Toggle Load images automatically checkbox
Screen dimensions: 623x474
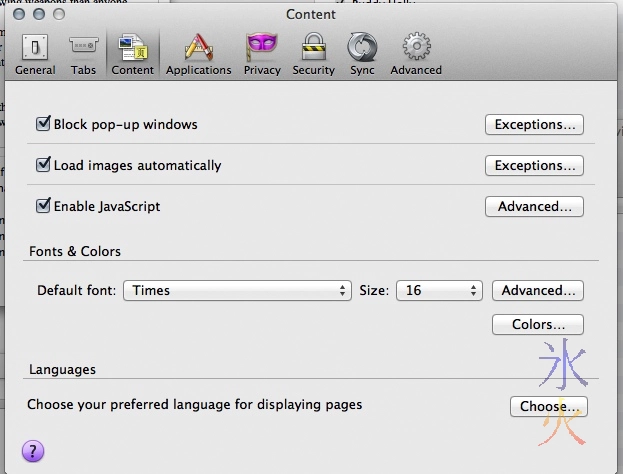point(43,165)
